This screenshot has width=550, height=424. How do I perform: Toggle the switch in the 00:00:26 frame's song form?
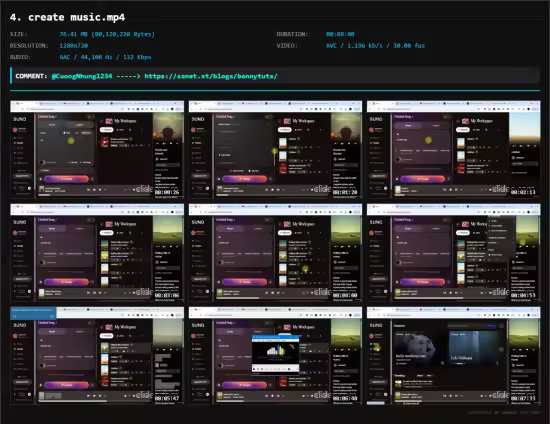43,162
